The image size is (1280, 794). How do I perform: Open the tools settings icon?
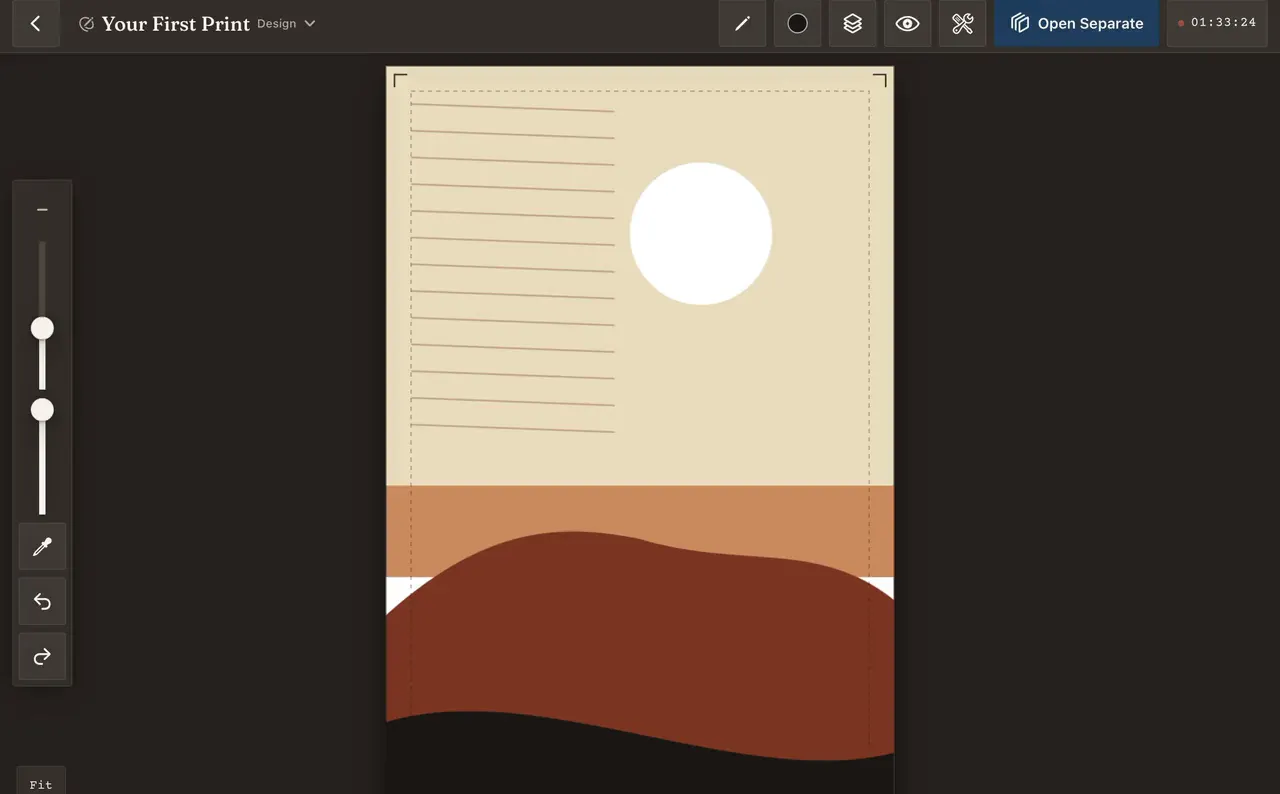(x=962, y=23)
